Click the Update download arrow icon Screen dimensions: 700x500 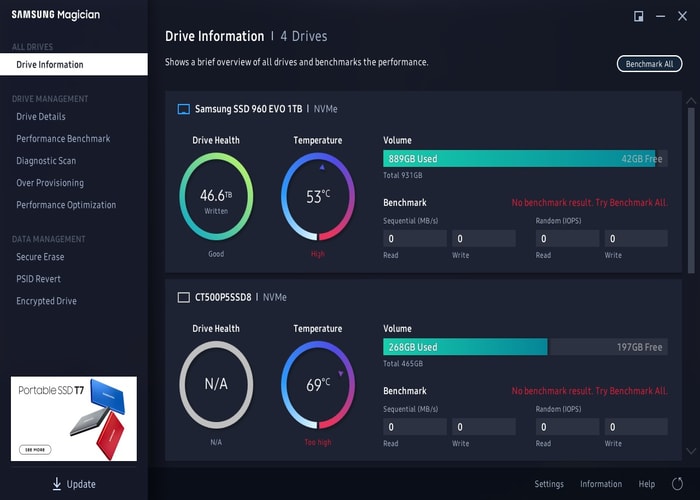point(57,484)
